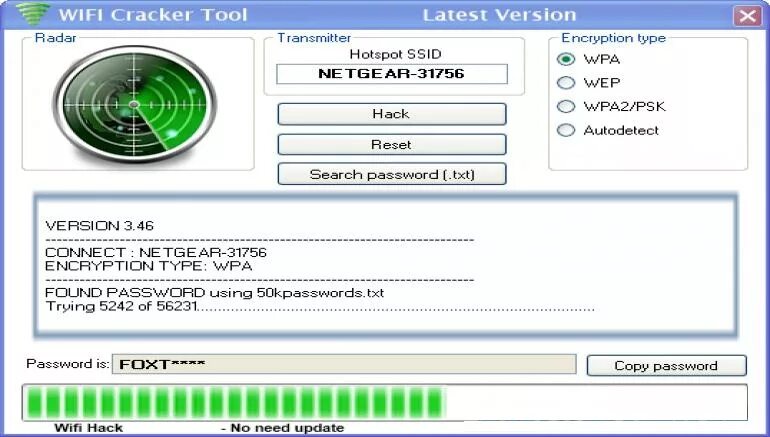Select WEP encryption type
770x437 pixels.
click(x=566, y=82)
